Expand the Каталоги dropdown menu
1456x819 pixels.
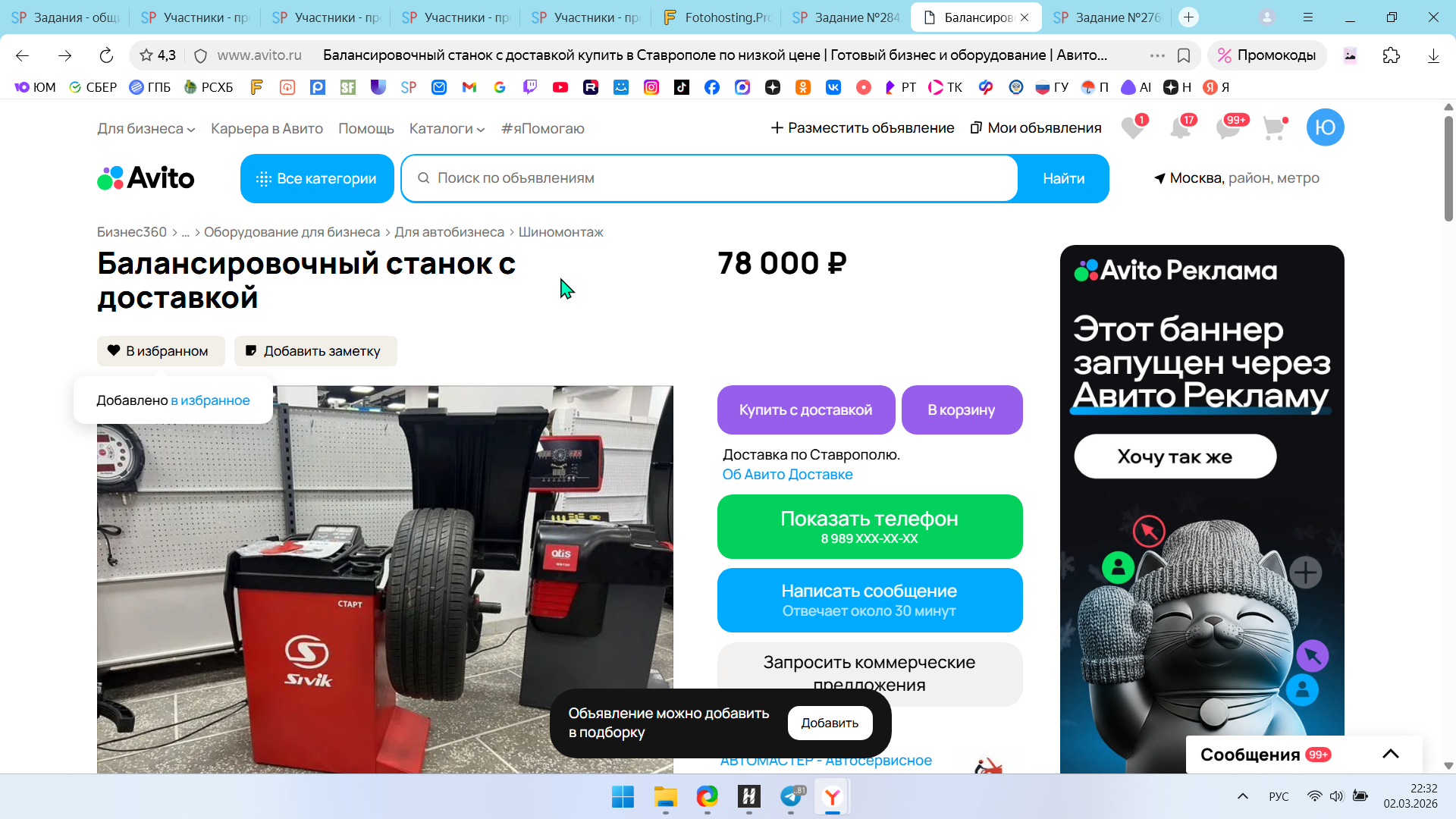(x=447, y=129)
